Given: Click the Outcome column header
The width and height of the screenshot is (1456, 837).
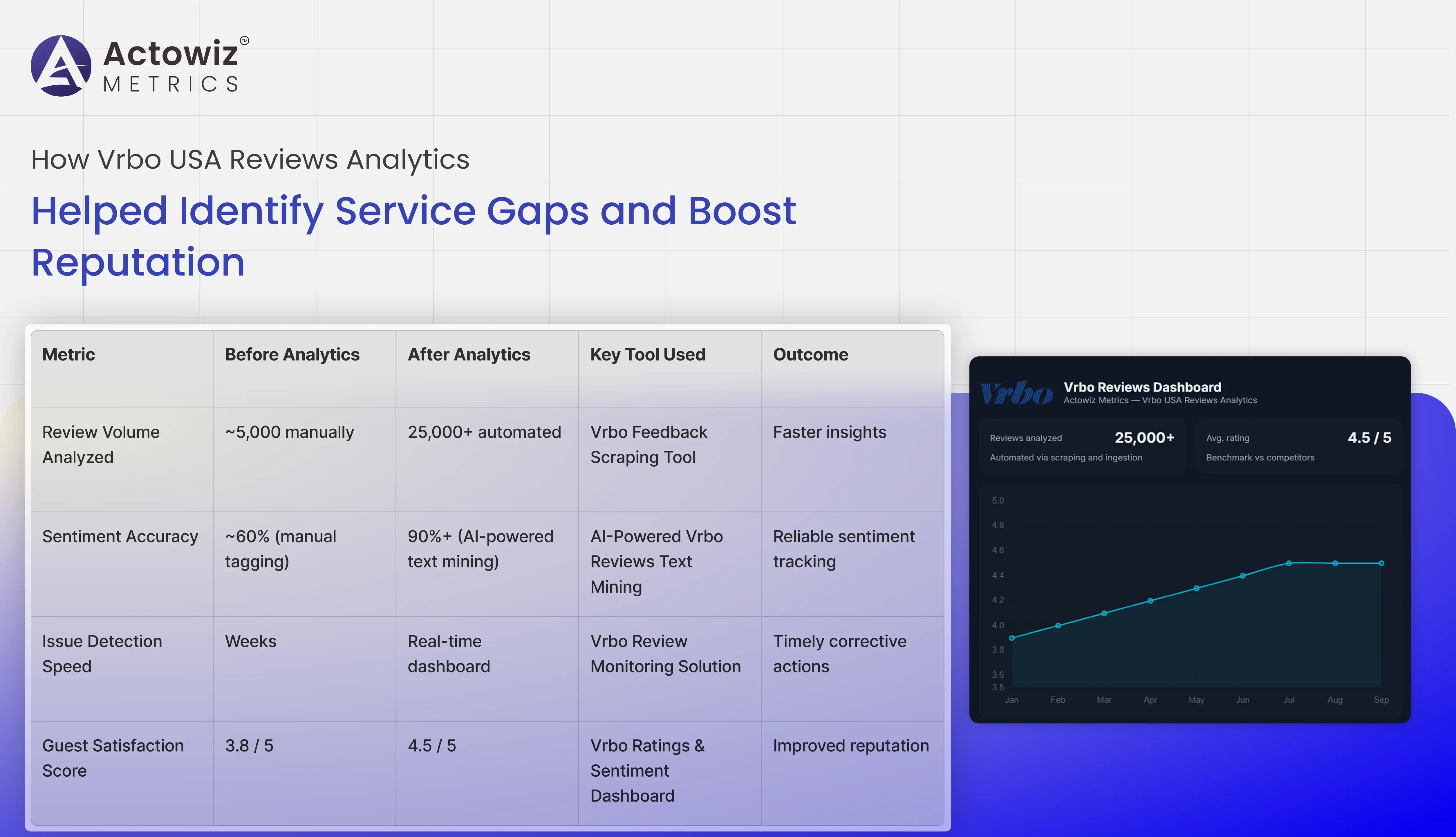Looking at the screenshot, I should point(810,355).
